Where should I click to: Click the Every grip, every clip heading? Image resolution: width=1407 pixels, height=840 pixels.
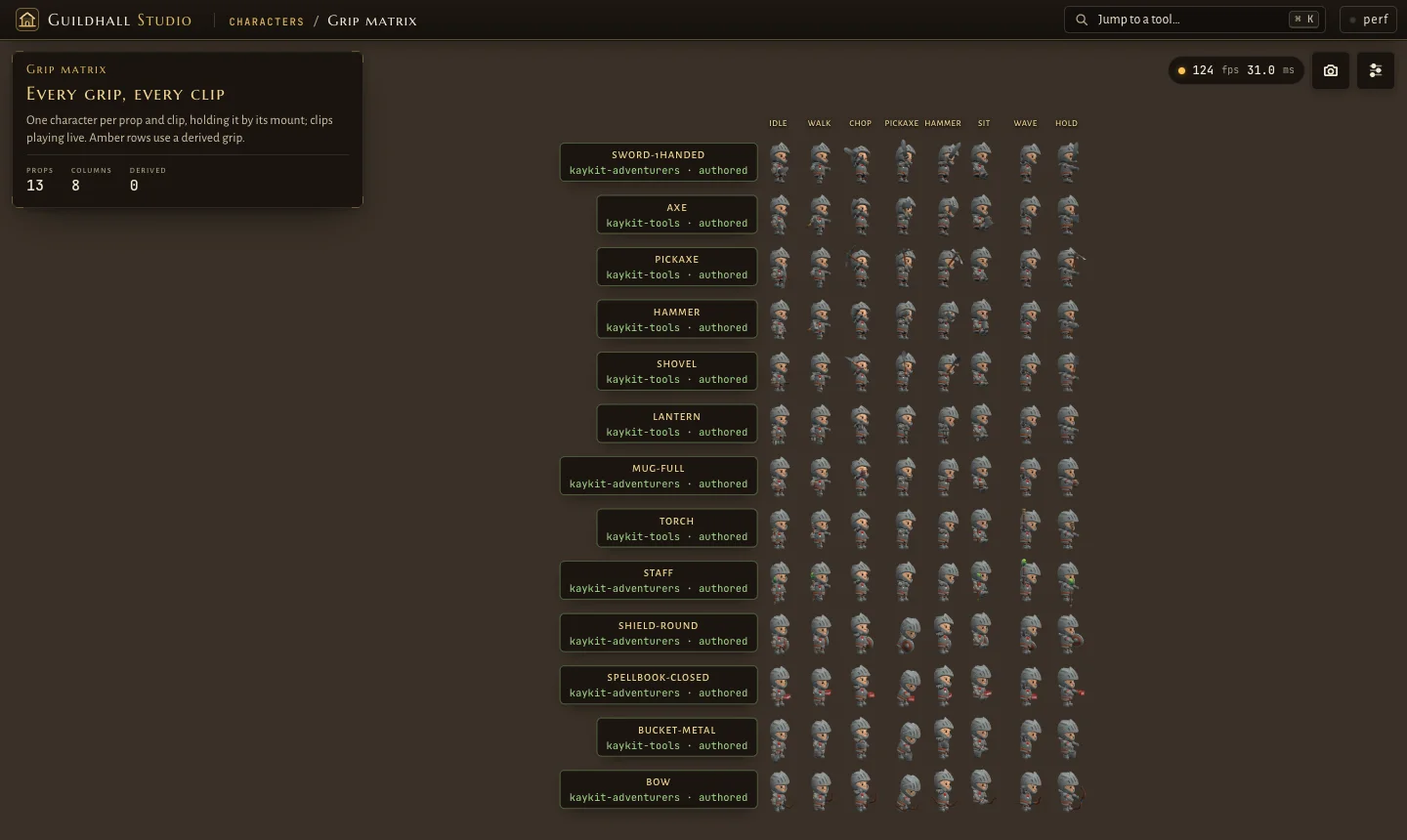pos(125,94)
